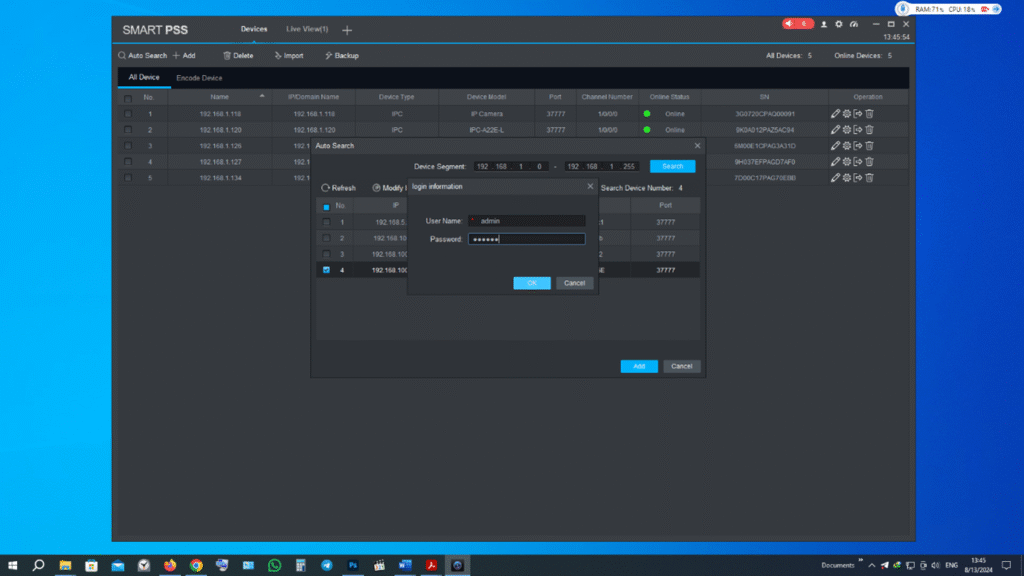Open the Windows notification center
Viewport: 1024px width, 576px height.
(x=1006, y=565)
